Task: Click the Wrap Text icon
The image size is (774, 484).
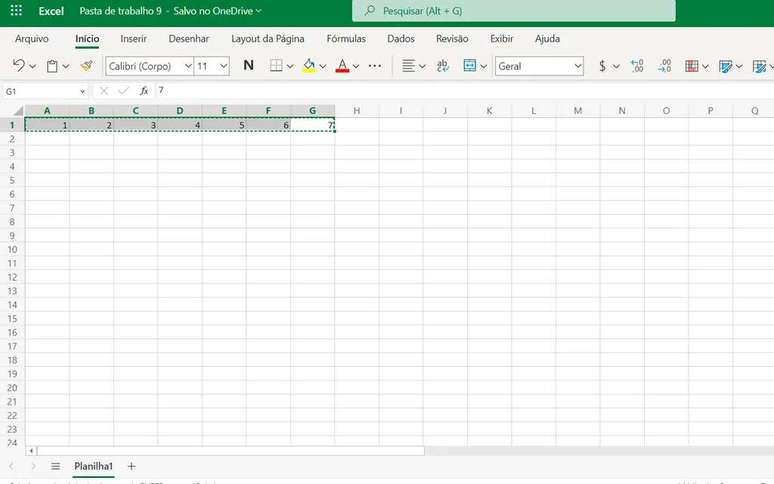Action: coord(442,66)
